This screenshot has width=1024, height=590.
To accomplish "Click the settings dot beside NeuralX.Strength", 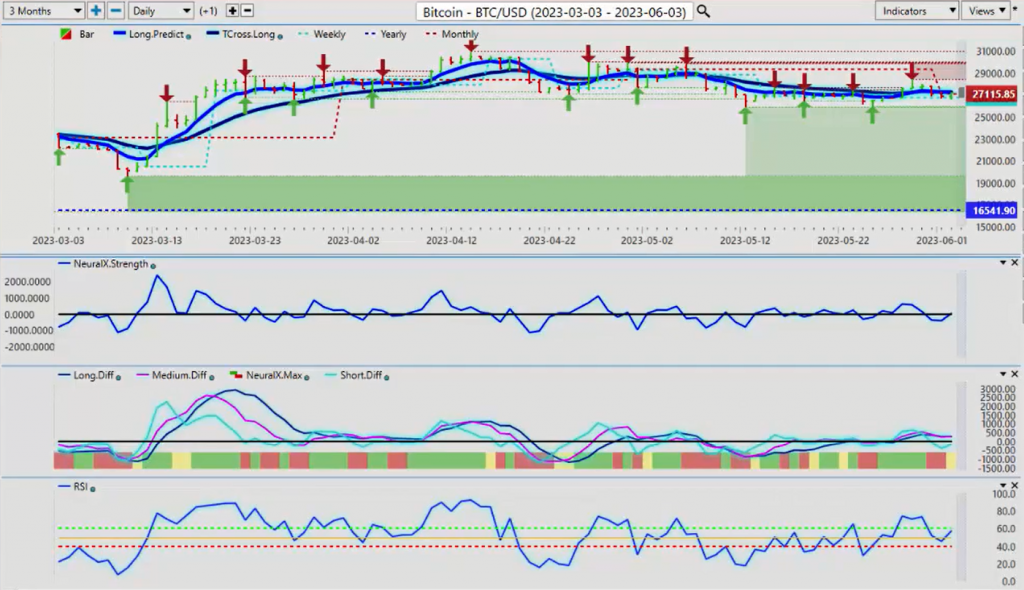I will tap(153, 266).
